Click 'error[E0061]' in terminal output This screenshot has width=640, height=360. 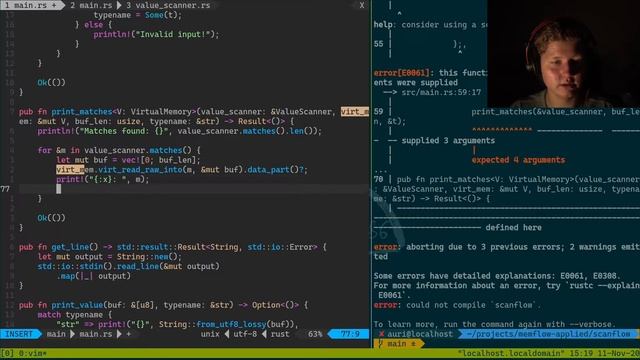[x=402, y=73]
